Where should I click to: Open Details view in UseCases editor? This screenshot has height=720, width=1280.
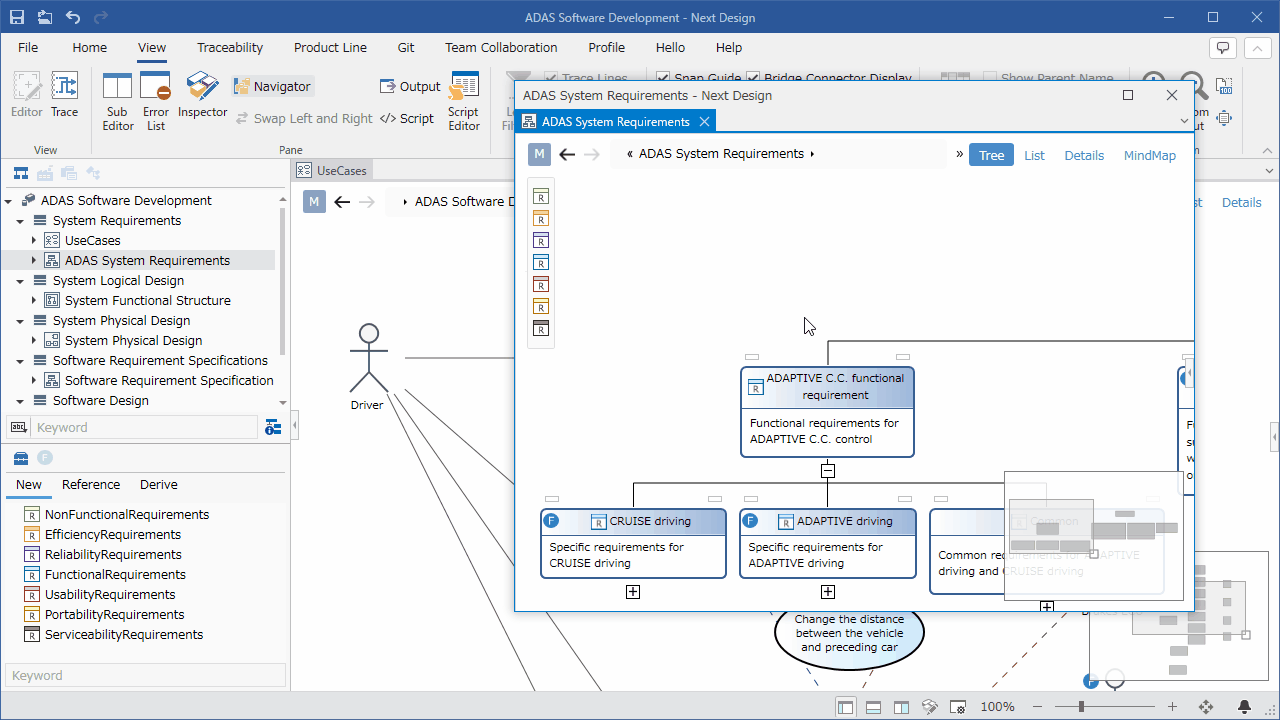[x=1242, y=202]
